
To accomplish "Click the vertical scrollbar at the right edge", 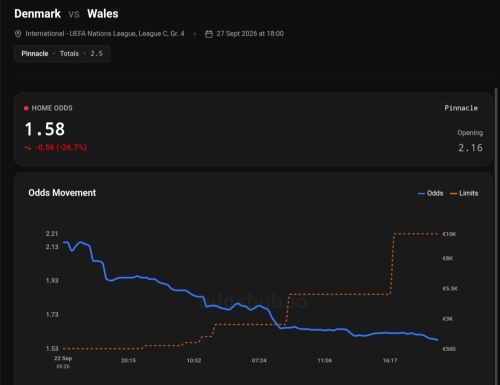I will 497,236.
